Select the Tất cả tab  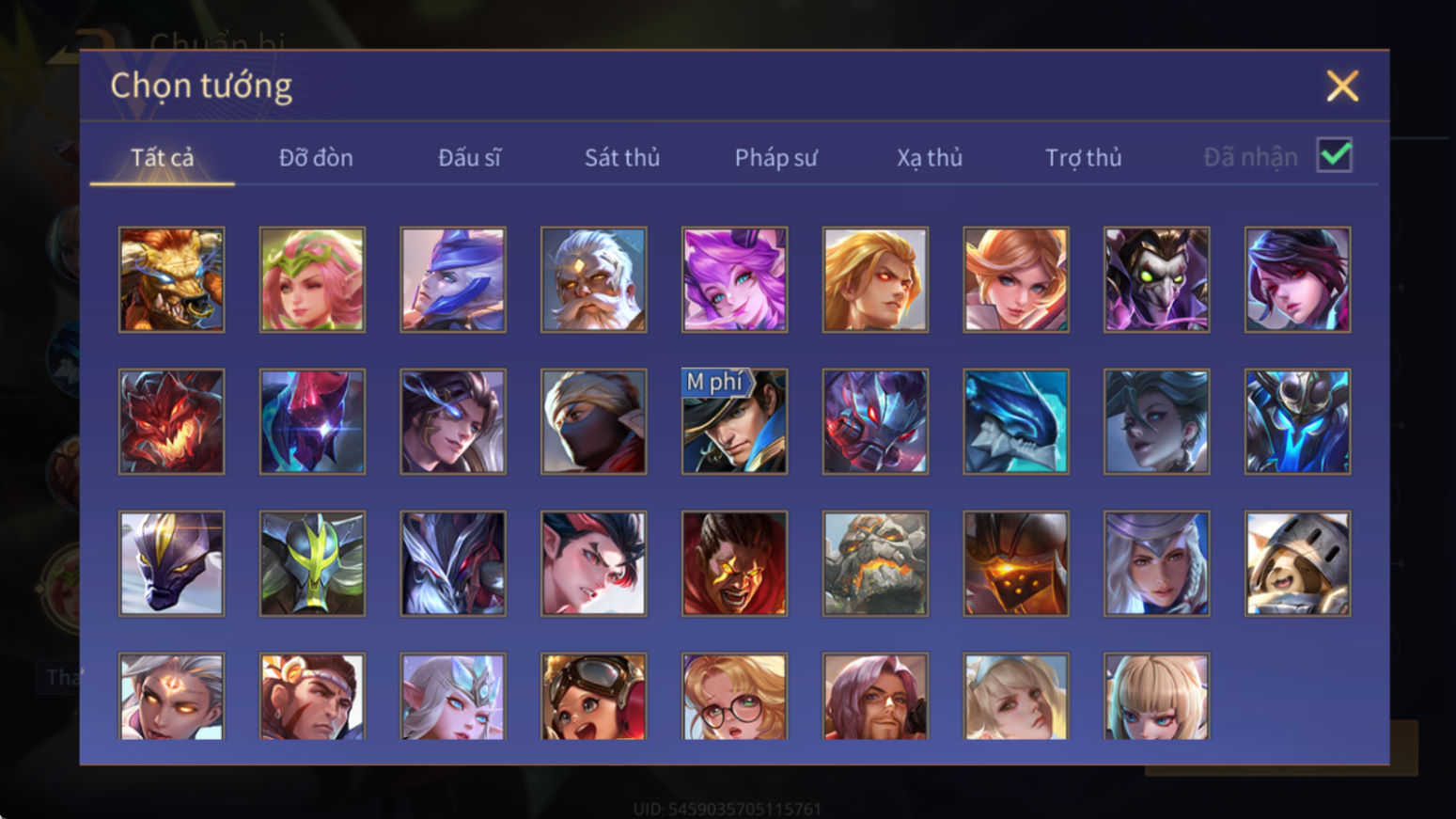[162, 157]
